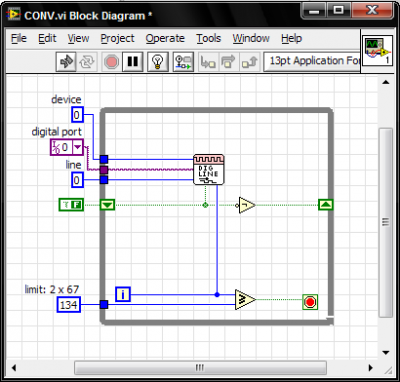Open the text font settings dropdown
This screenshot has width=400, height=382.
pos(312,61)
